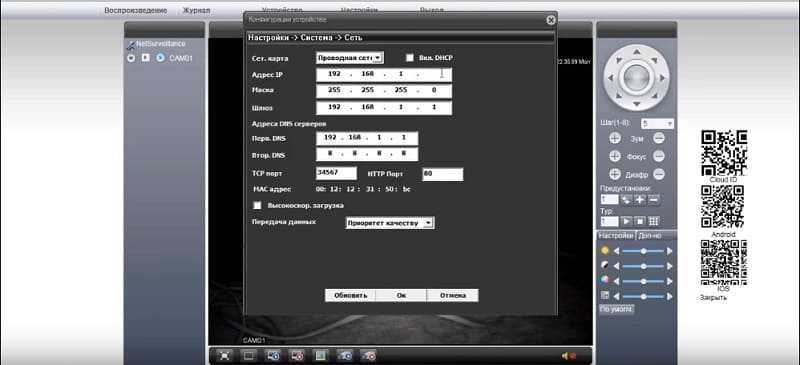Click the Шлюз field
Image resolution: width=800 pixels, height=365 pixels.
click(384, 108)
